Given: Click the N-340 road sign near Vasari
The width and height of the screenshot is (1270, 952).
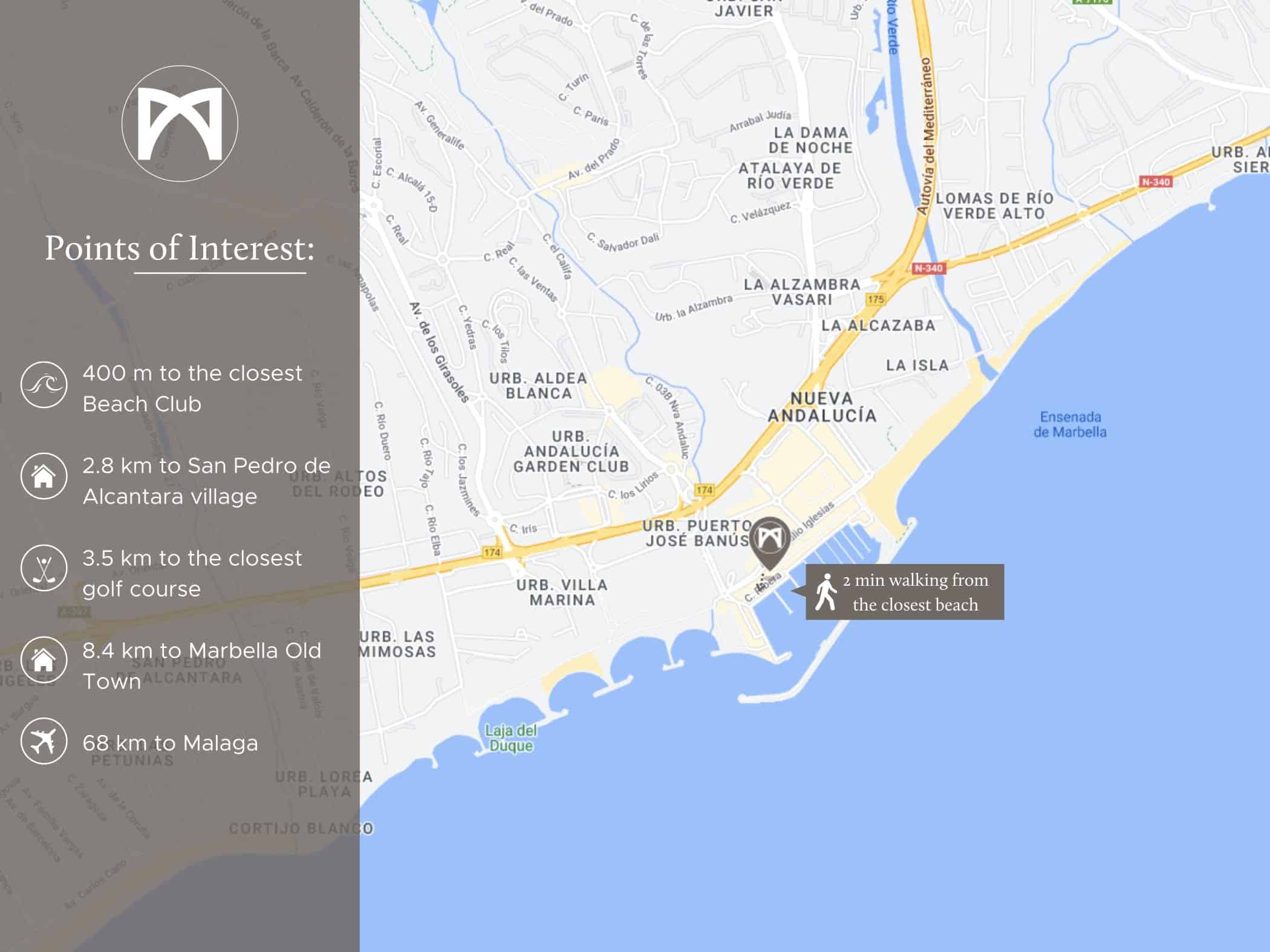Looking at the screenshot, I should tap(928, 268).
